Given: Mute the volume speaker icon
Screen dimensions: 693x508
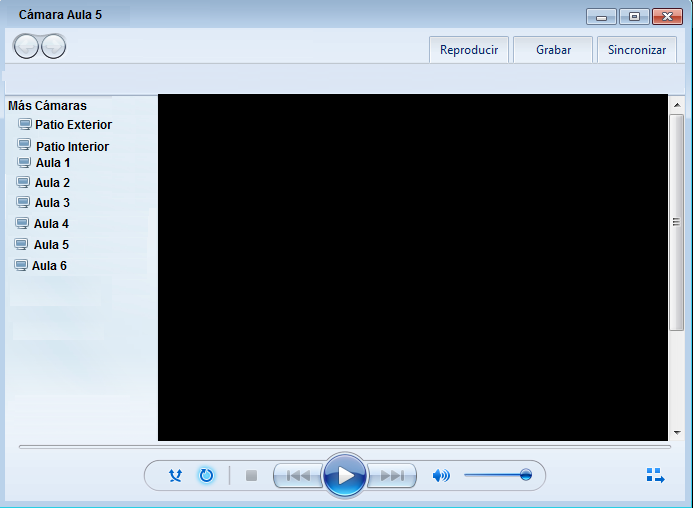Looking at the screenshot, I should click(441, 476).
